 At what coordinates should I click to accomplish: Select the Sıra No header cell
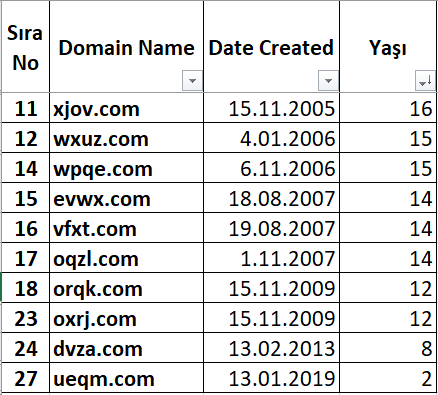25,47
